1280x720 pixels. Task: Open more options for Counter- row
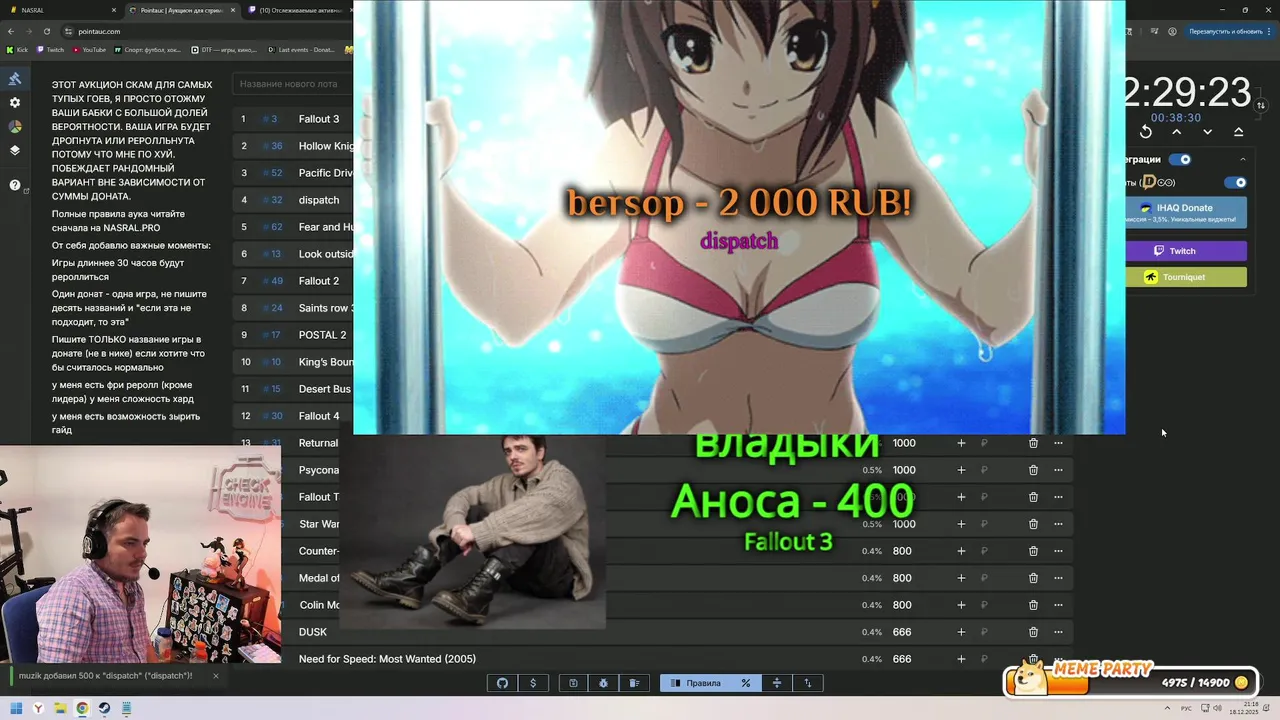tap(1058, 551)
